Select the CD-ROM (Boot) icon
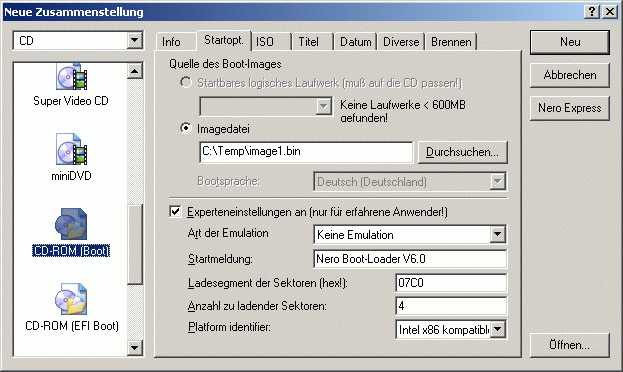623x372 pixels. coord(71,224)
